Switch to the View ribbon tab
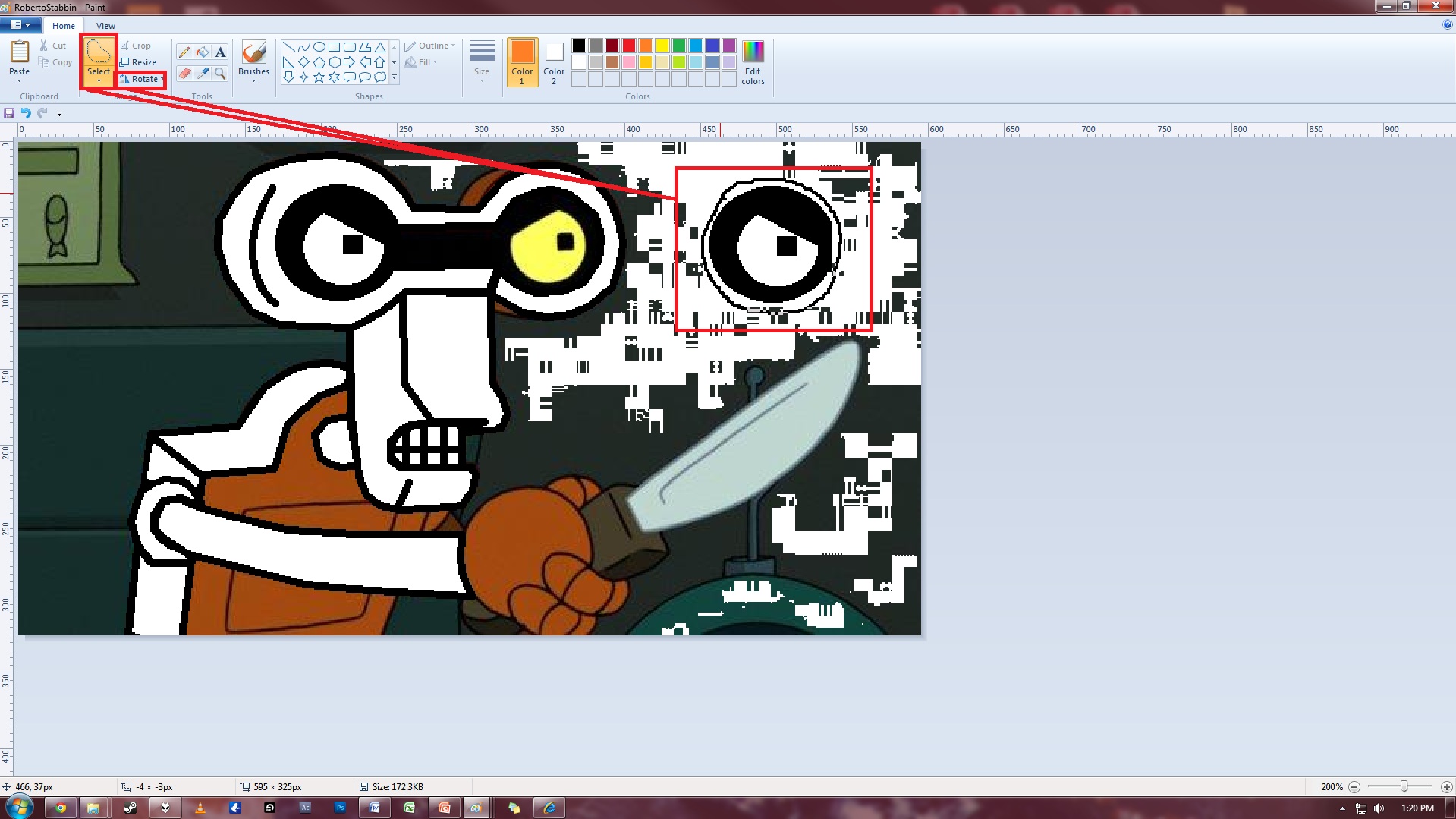Screen dimensions: 1456x819 click(106, 26)
